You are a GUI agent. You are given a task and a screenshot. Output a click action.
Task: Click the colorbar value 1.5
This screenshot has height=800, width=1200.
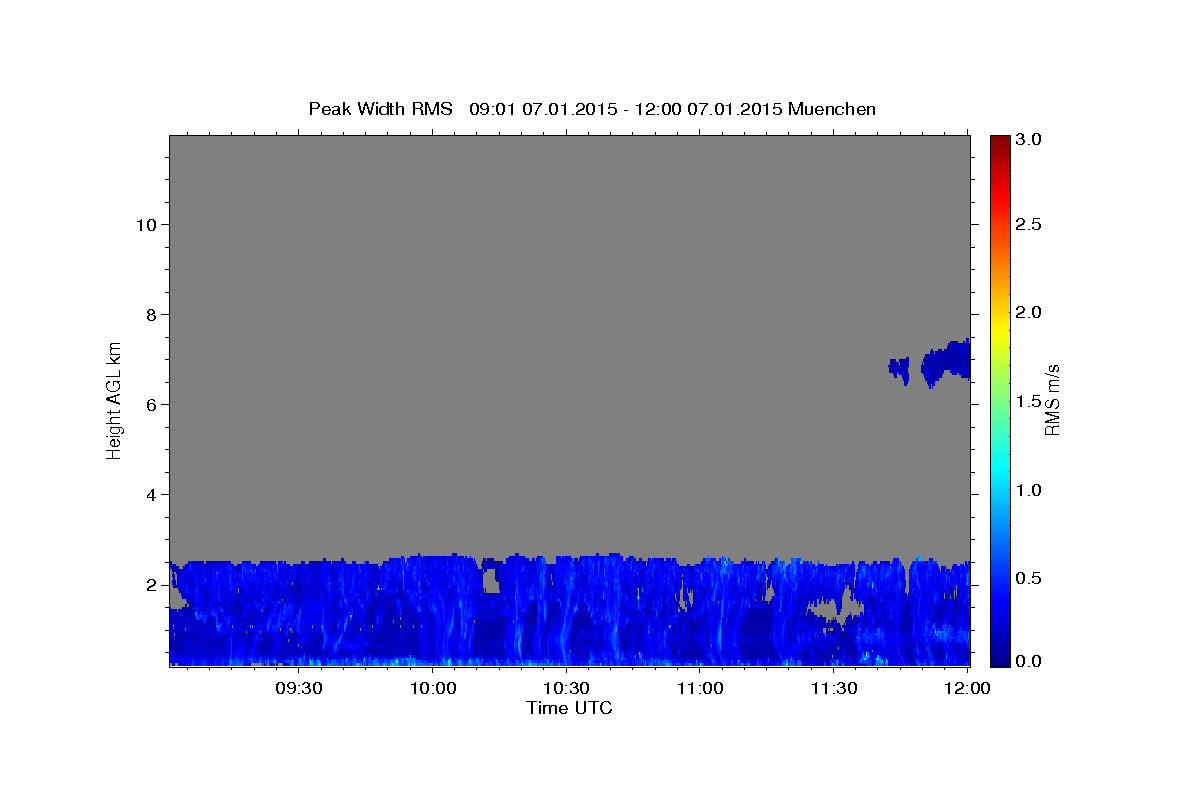click(x=1030, y=402)
